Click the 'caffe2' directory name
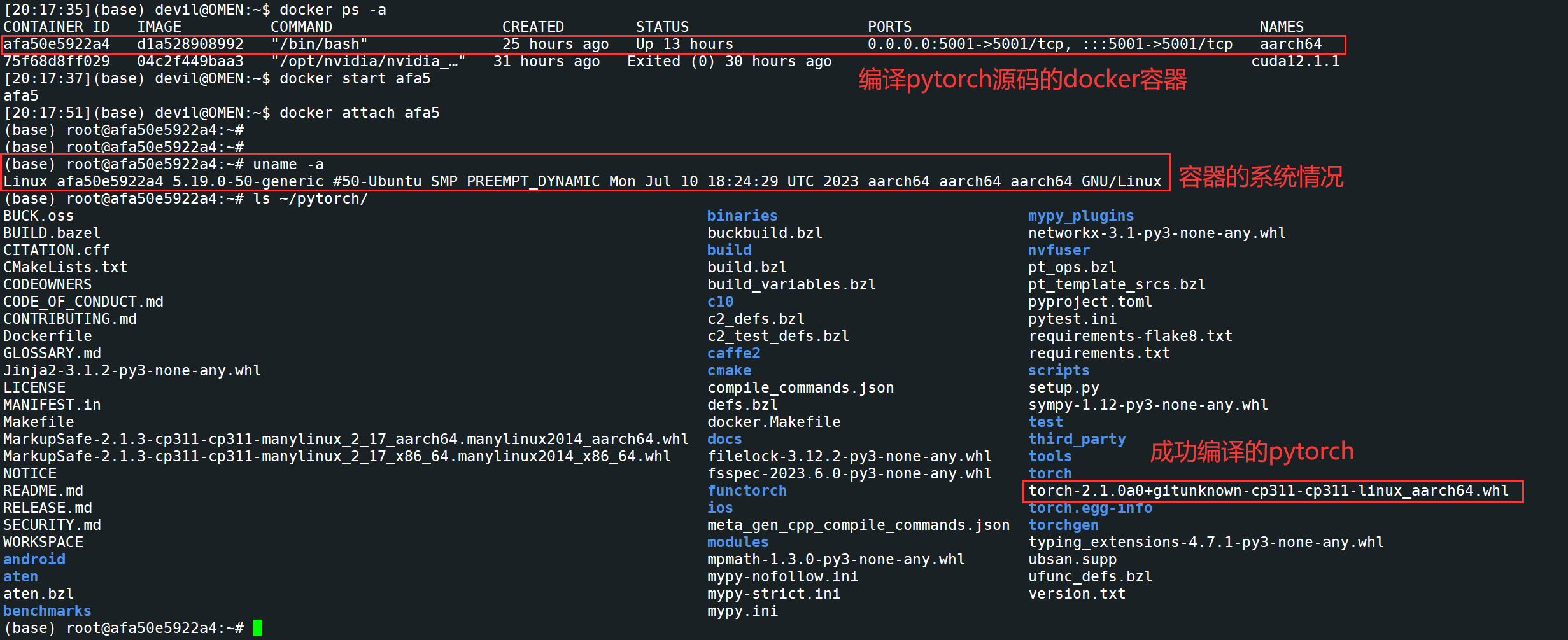1568x640 pixels. tap(733, 353)
